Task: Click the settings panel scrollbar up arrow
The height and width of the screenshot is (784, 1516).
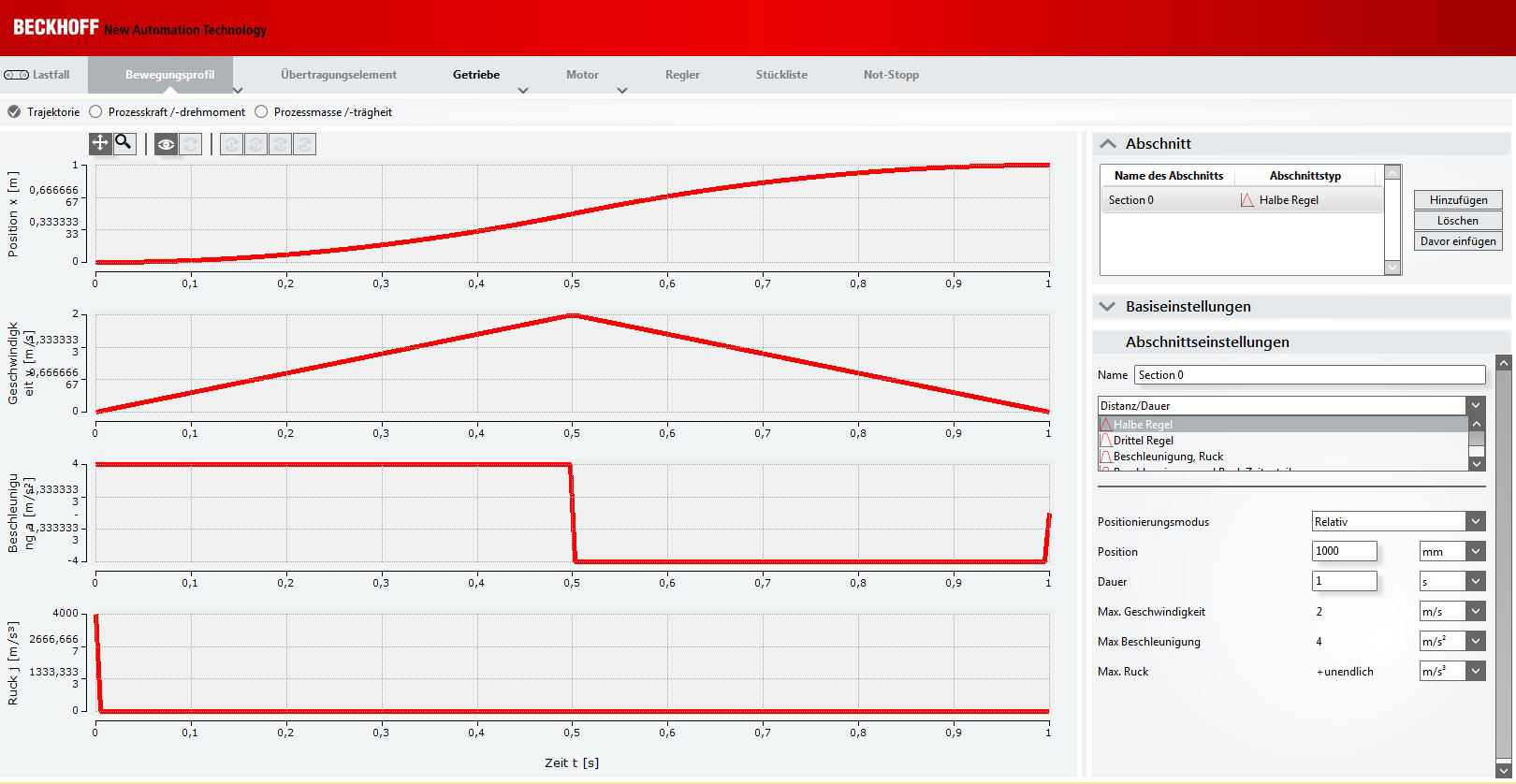Action: (1503, 362)
